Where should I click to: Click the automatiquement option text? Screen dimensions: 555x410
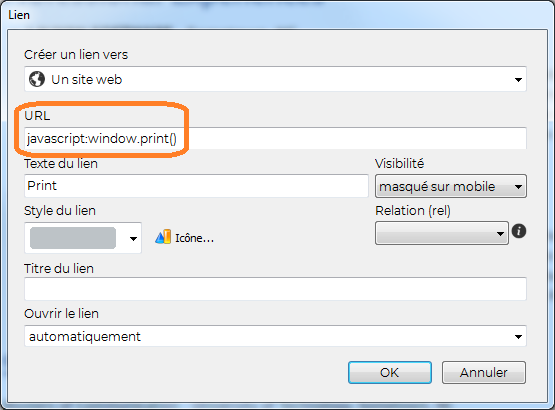point(85,336)
